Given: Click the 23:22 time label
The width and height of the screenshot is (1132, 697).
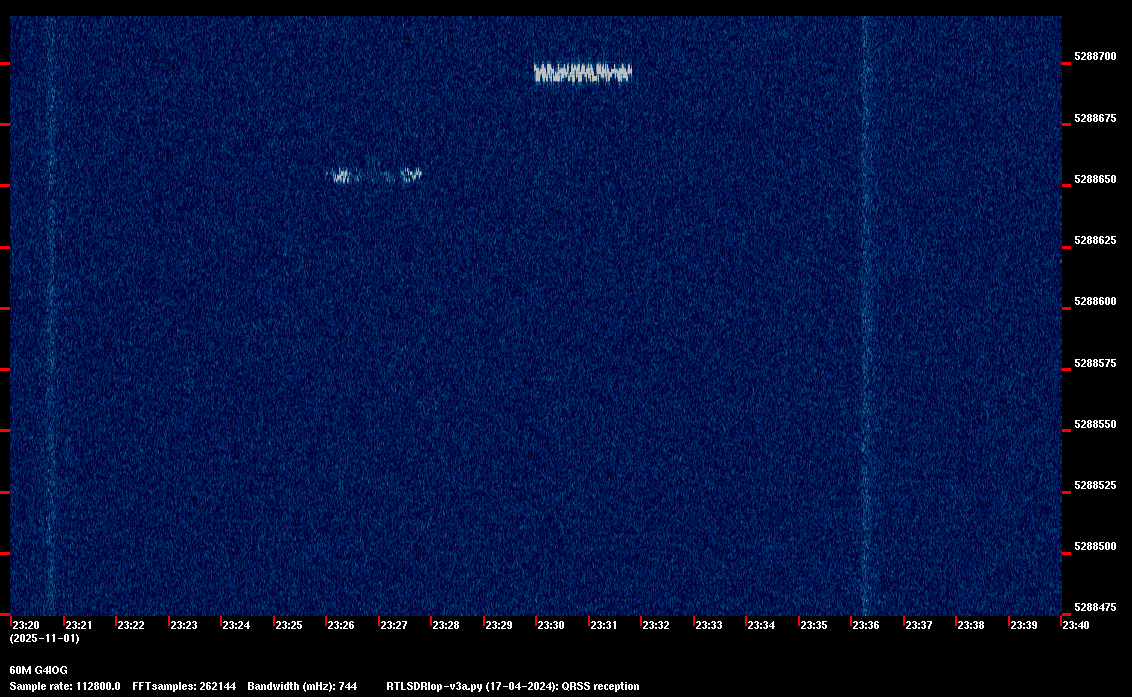Looking at the screenshot, I should pos(131,625).
